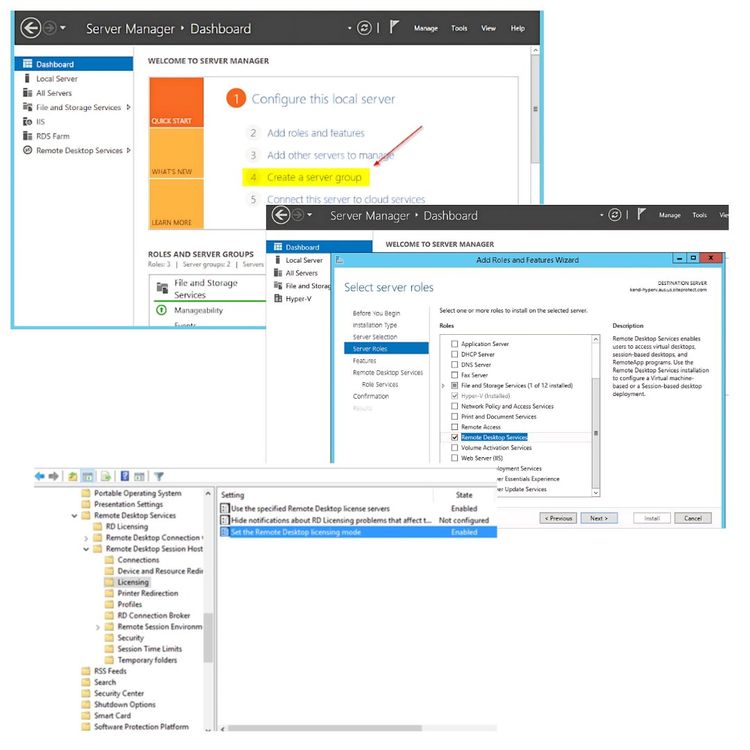The height and width of the screenshot is (750, 750).
Task: Click 'Create a server group' link
Action: (314, 177)
